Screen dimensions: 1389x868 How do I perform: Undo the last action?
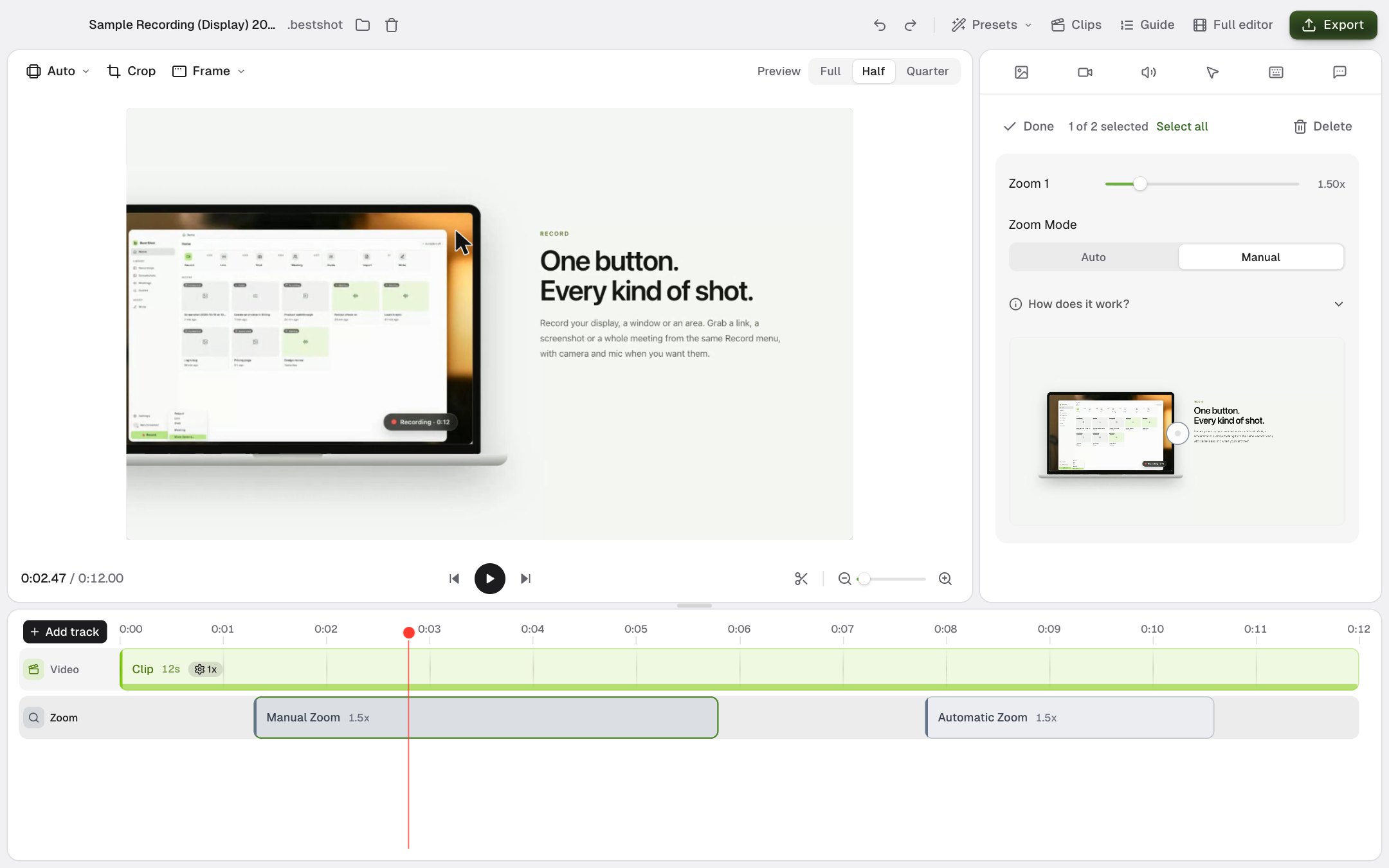(x=880, y=25)
